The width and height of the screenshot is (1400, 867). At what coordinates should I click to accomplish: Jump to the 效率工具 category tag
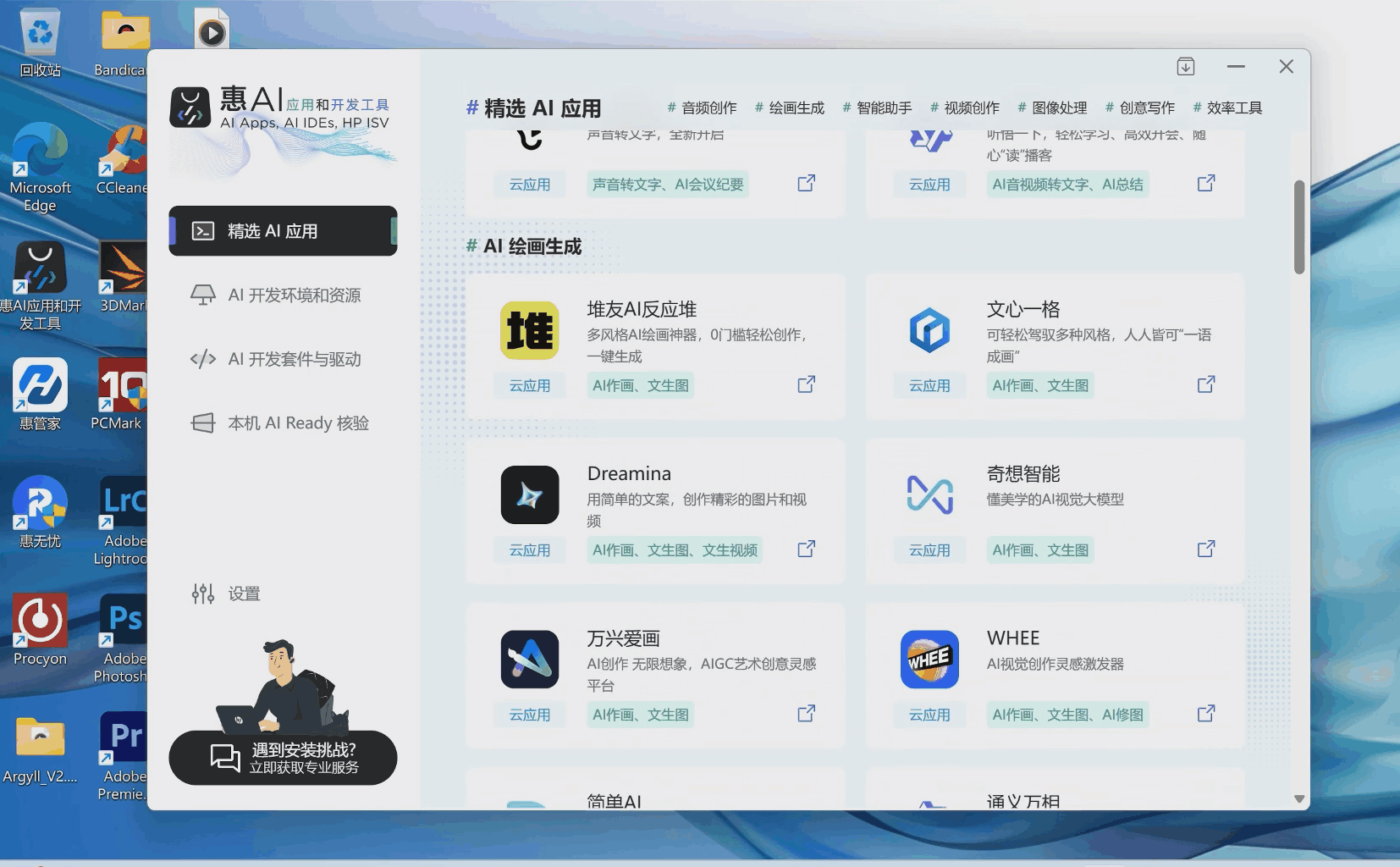(1227, 108)
